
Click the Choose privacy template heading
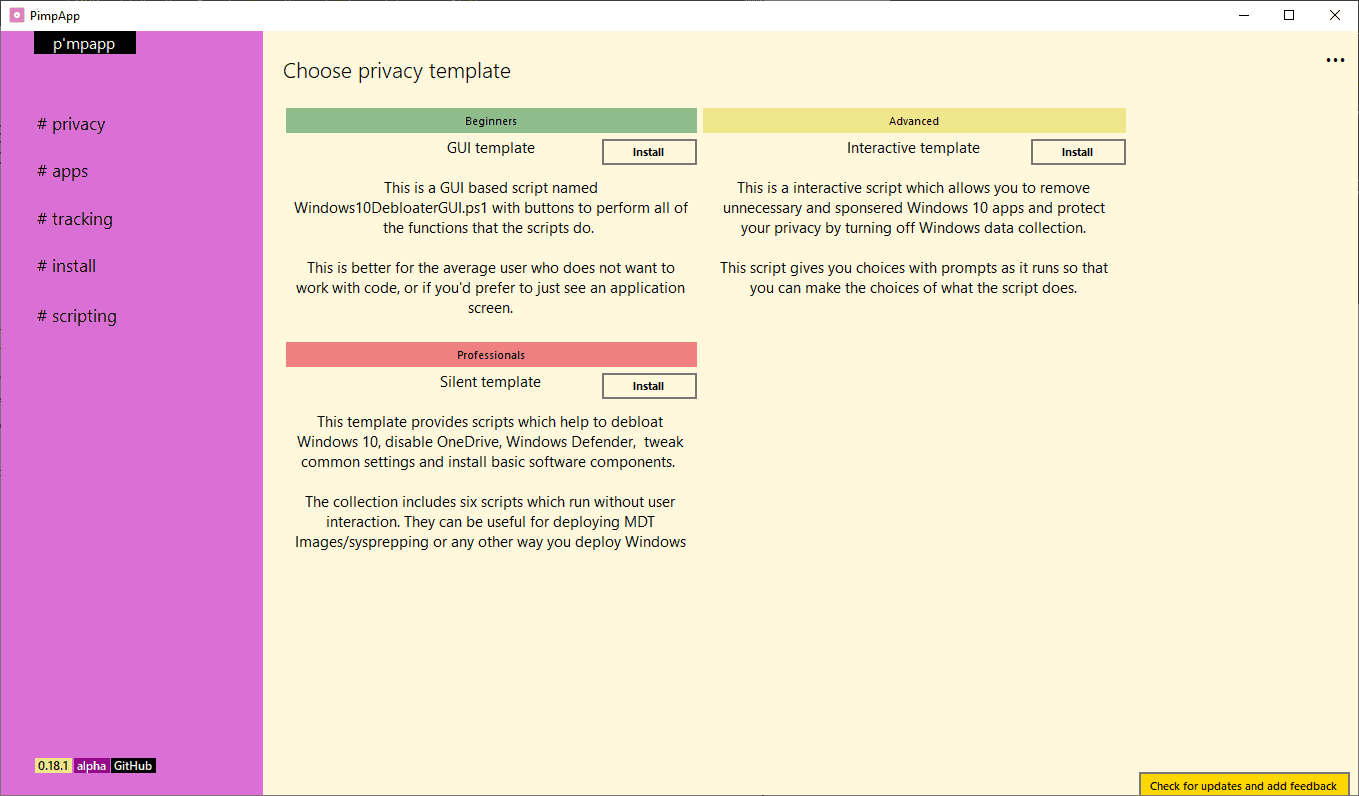coord(396,70)
